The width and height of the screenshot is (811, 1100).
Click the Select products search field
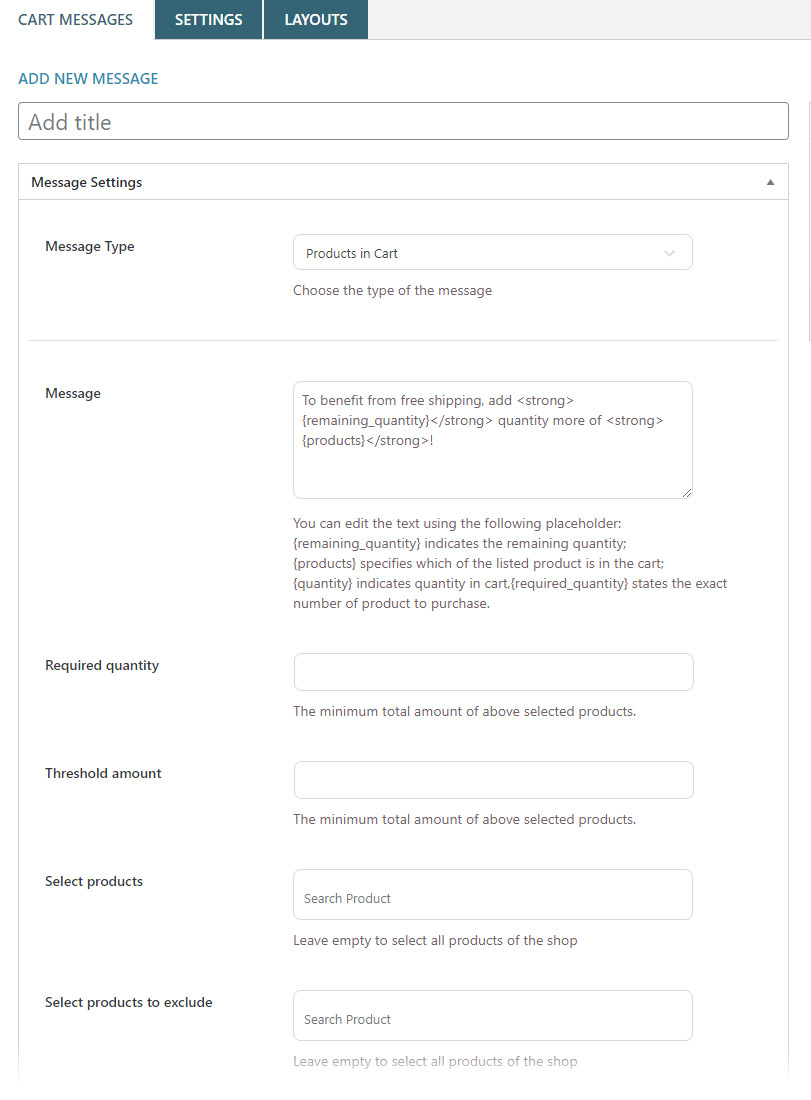pos(492,896)
